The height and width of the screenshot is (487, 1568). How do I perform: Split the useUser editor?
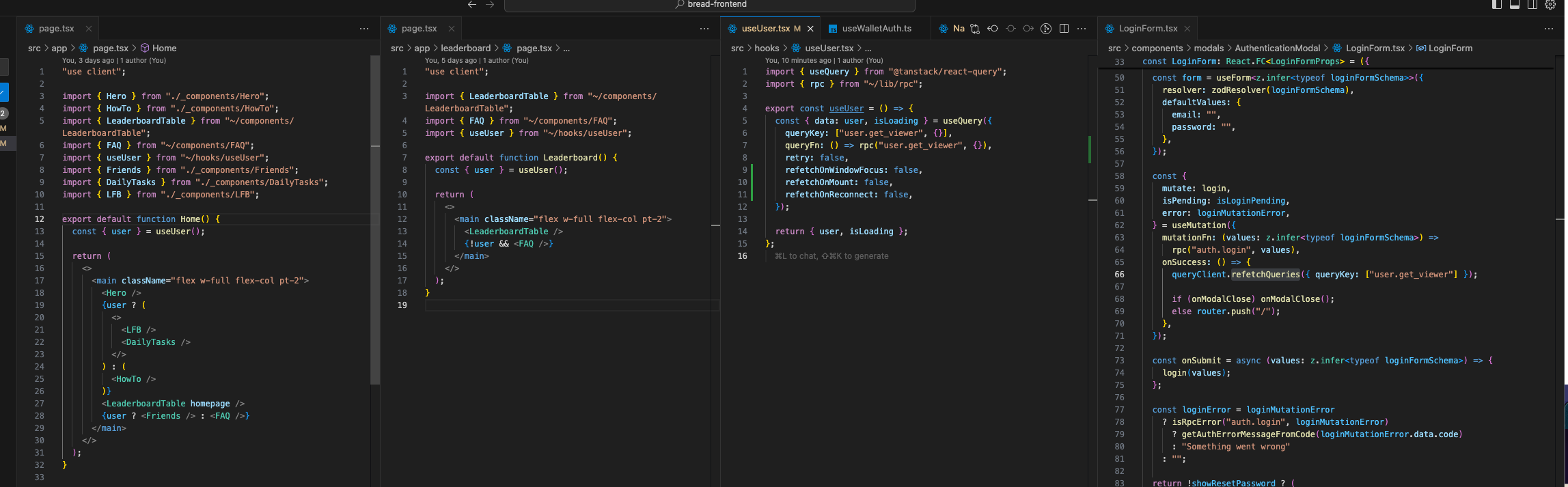[x=1064, y=29]
